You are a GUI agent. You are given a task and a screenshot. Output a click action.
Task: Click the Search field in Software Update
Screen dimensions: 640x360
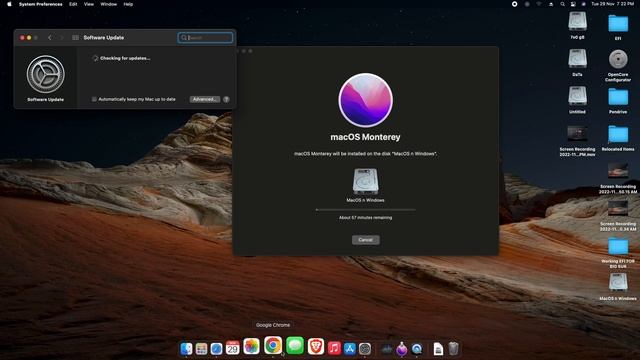pos(205,38)
